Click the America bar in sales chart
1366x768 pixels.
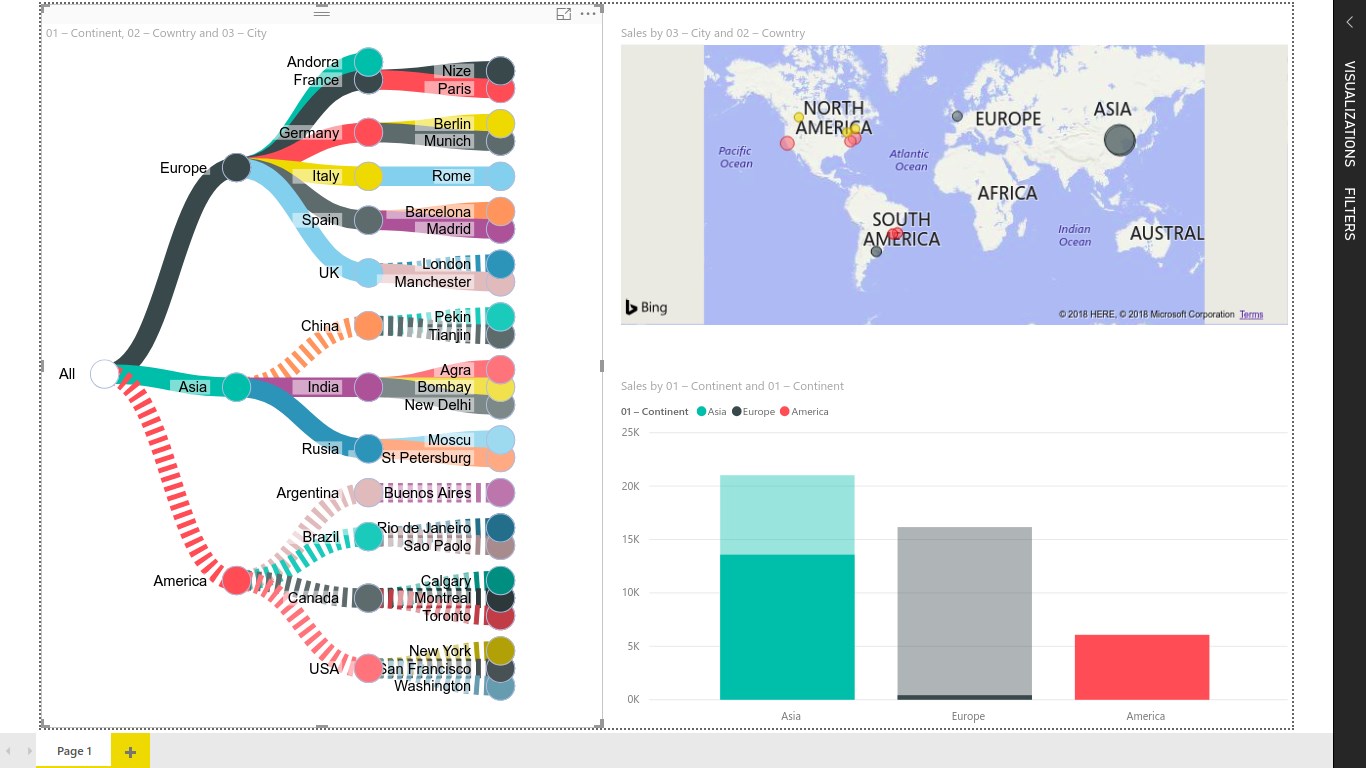tap(1142, 667)
